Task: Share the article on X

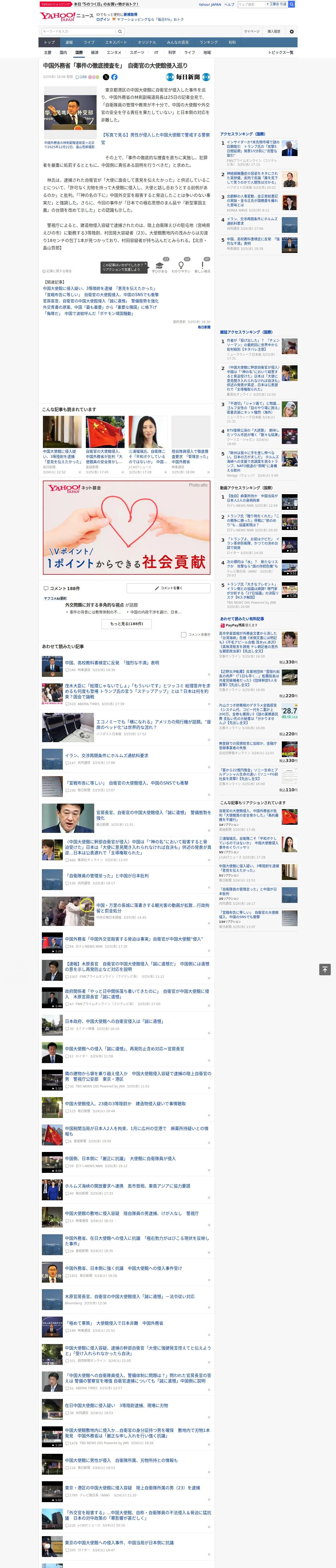Action: pos(105,77)
